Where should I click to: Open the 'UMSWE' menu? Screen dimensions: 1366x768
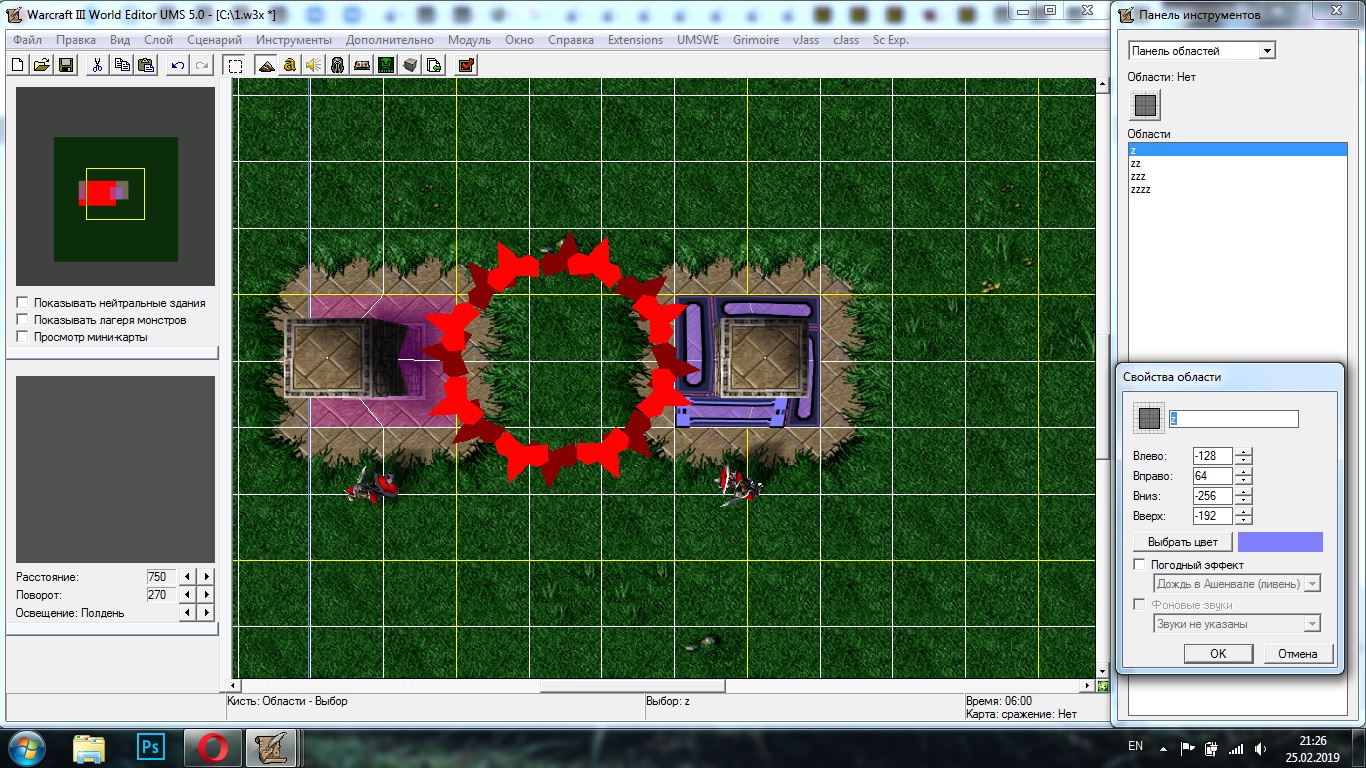697,40
